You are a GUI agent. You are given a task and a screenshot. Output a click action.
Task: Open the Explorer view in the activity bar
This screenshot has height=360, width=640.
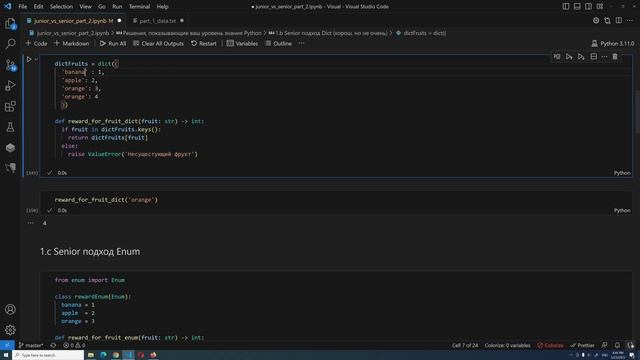[x=10, y=24]
